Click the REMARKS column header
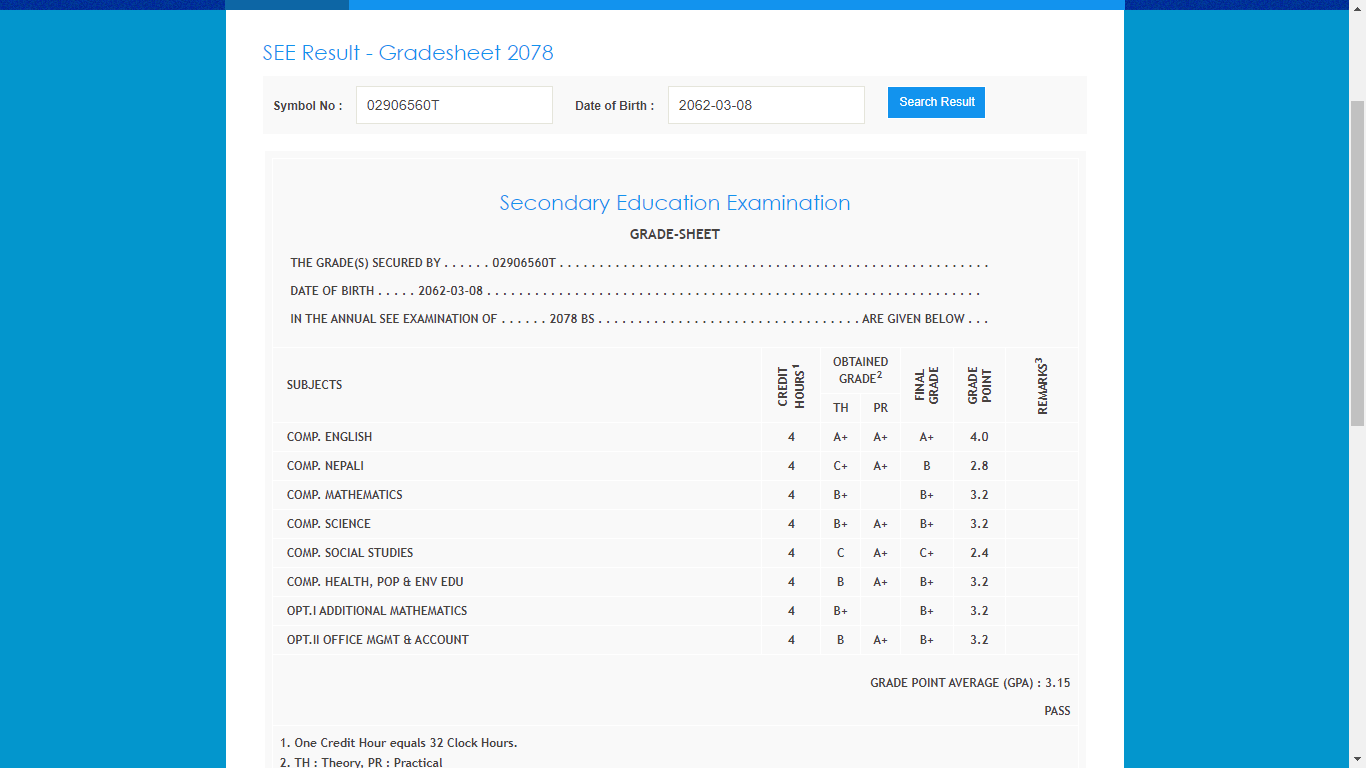 [1042, 385]
